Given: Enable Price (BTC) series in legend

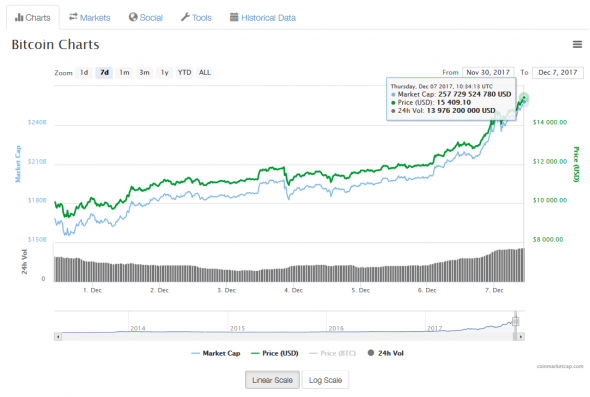Looking at the screenshot, I should click(x=332, y=353).
